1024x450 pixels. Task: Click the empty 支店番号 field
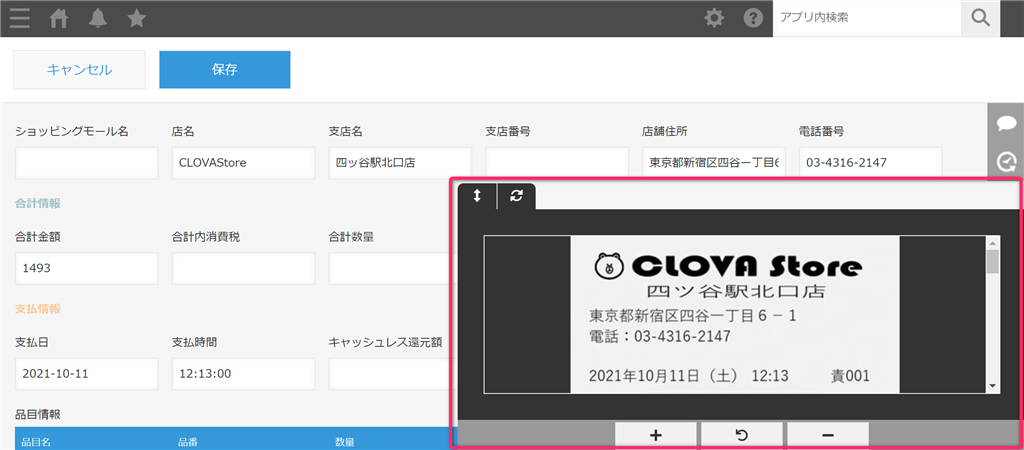557,163
